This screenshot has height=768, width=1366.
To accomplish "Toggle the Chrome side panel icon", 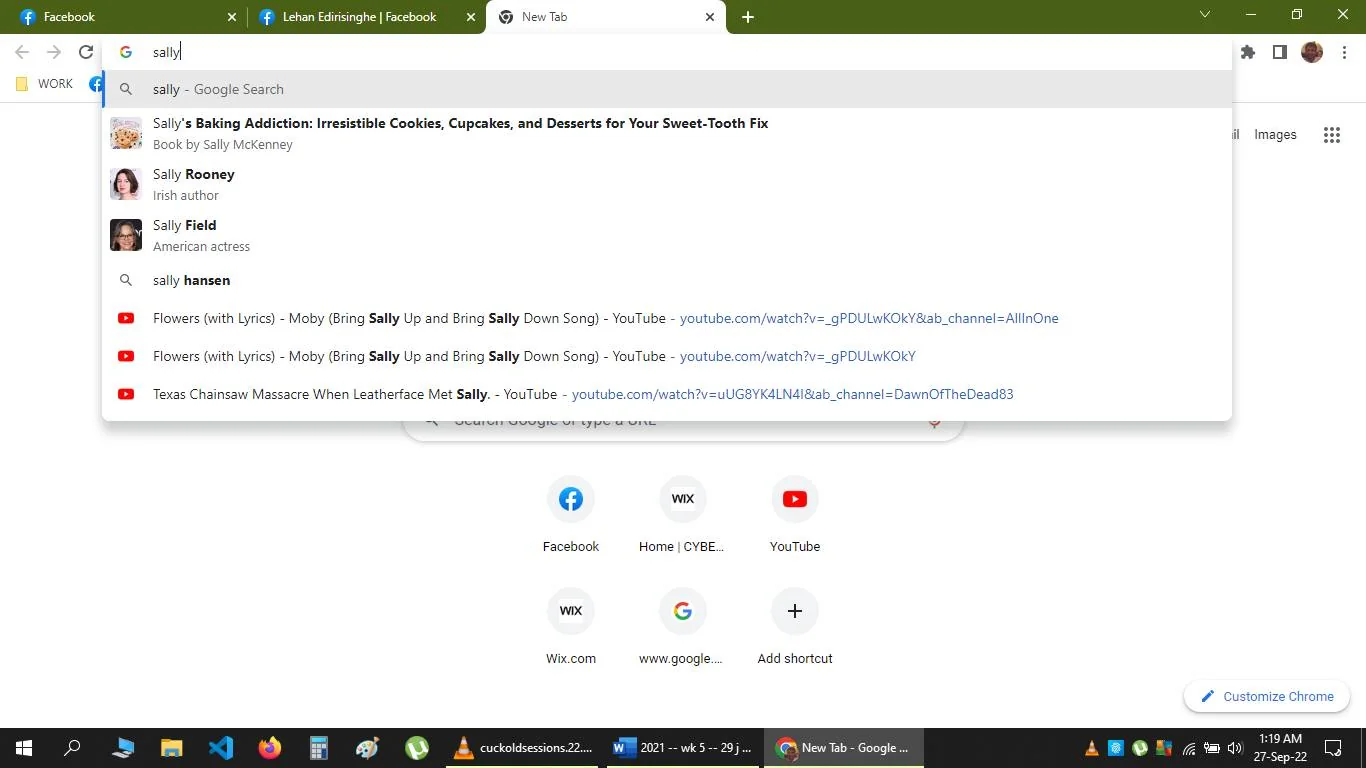I will (1280, 52).
